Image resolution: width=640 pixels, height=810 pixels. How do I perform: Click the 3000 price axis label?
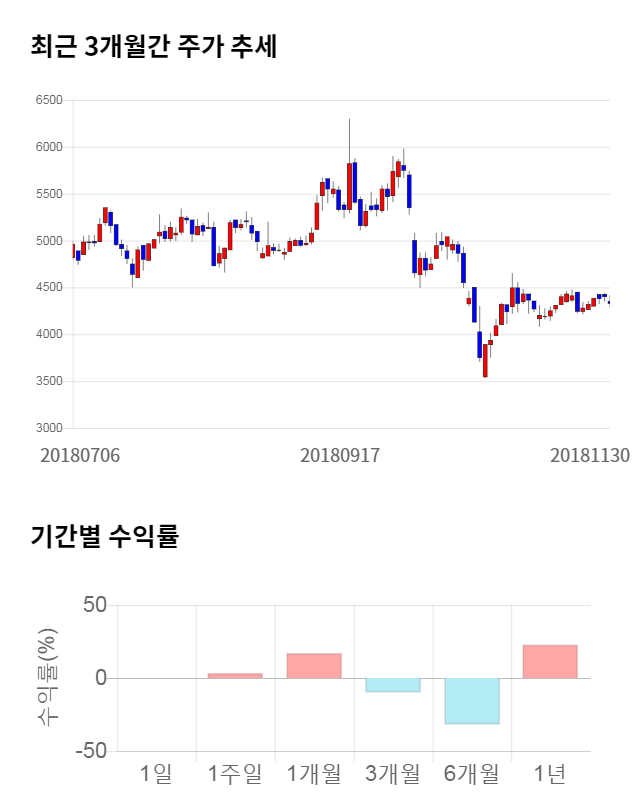coord(49,428)
